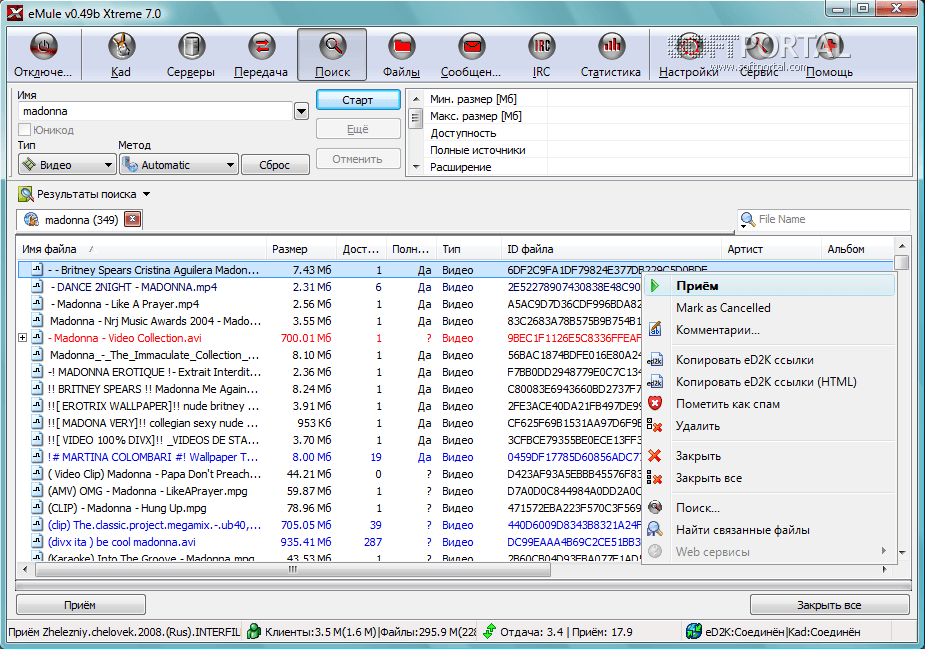Open the Файлы shared files icon
Screen dimensions: 925x649
pos(402,47)
